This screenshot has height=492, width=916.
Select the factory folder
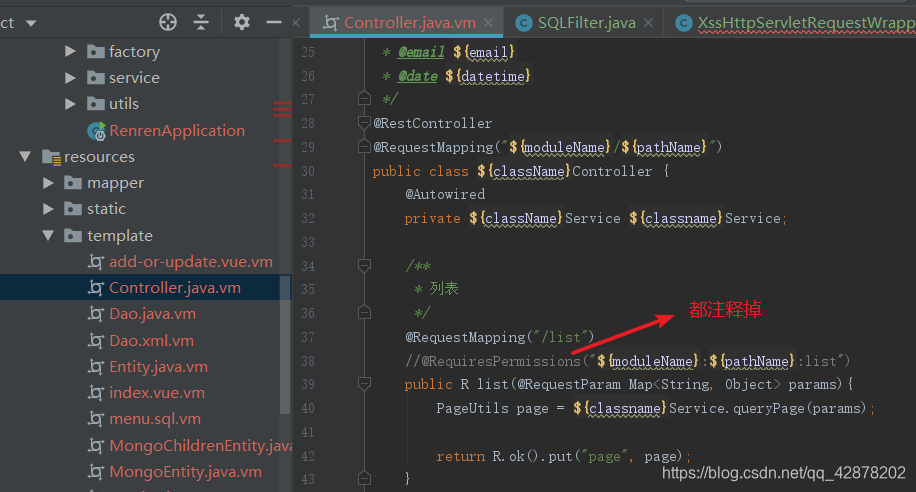pos(134,51)
